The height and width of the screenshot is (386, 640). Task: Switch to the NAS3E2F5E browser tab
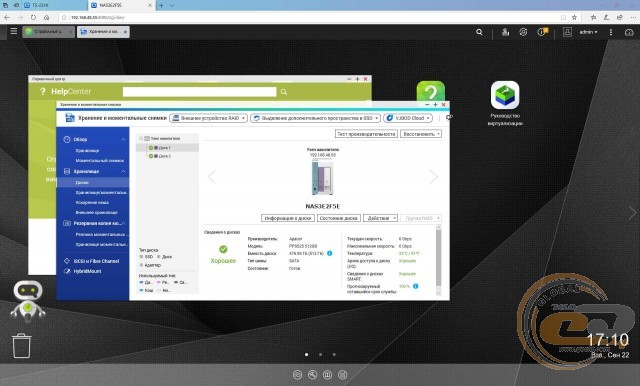[x=121, y=5]
